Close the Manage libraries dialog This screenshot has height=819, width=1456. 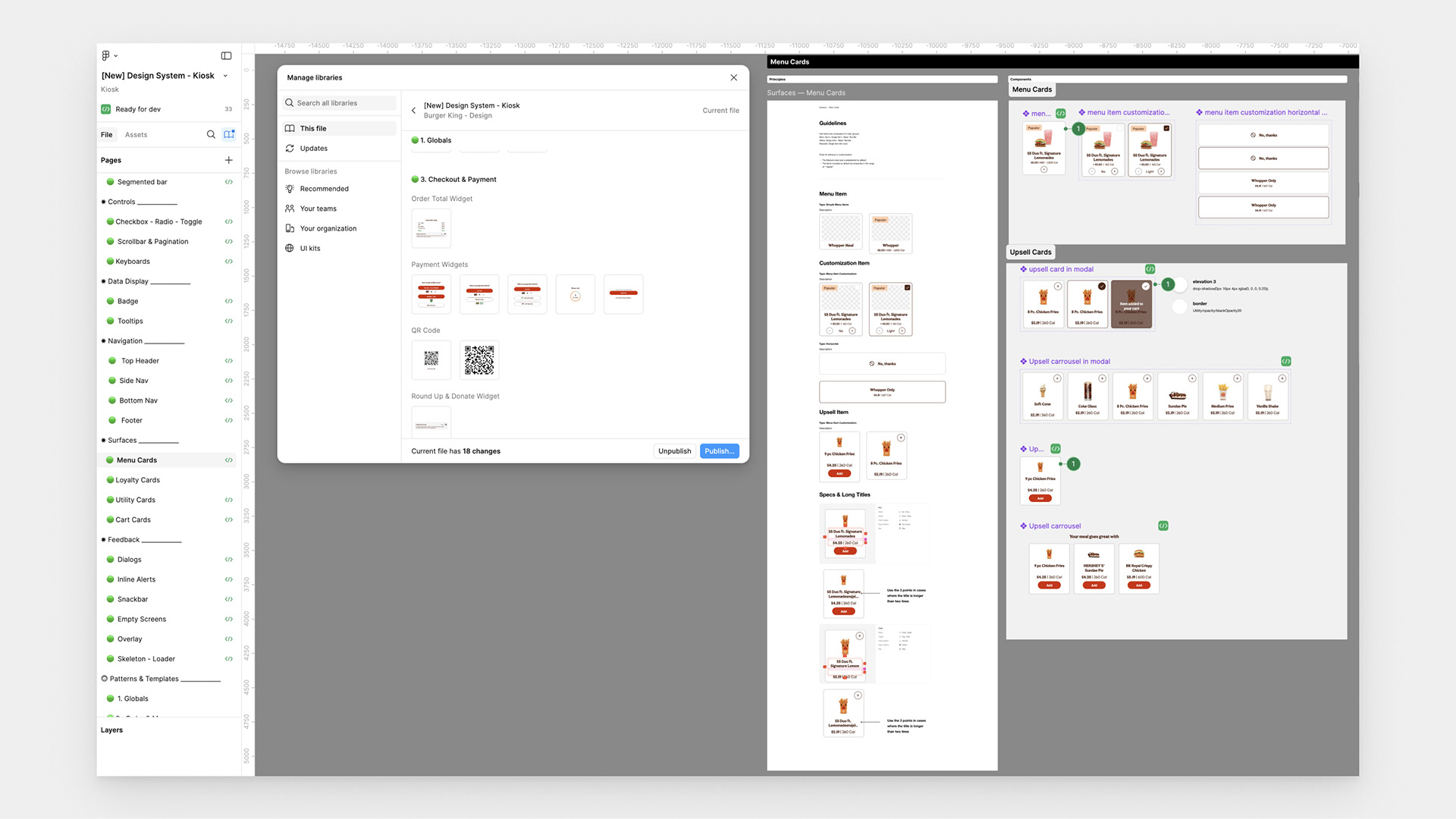pyautogui.click(x=733, y=77)
